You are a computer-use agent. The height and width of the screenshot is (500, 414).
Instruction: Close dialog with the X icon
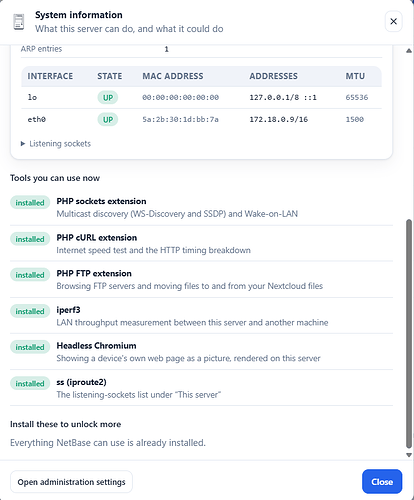393,21
